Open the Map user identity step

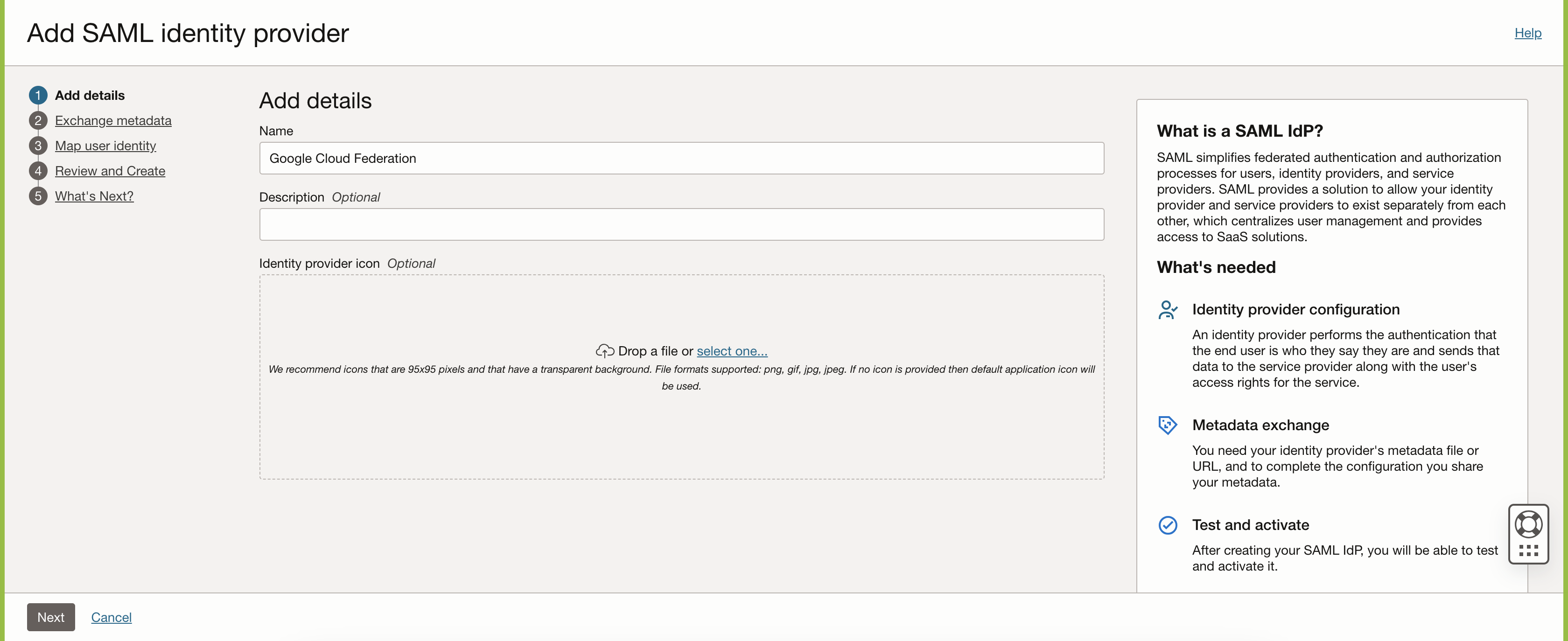pos(105,146)
